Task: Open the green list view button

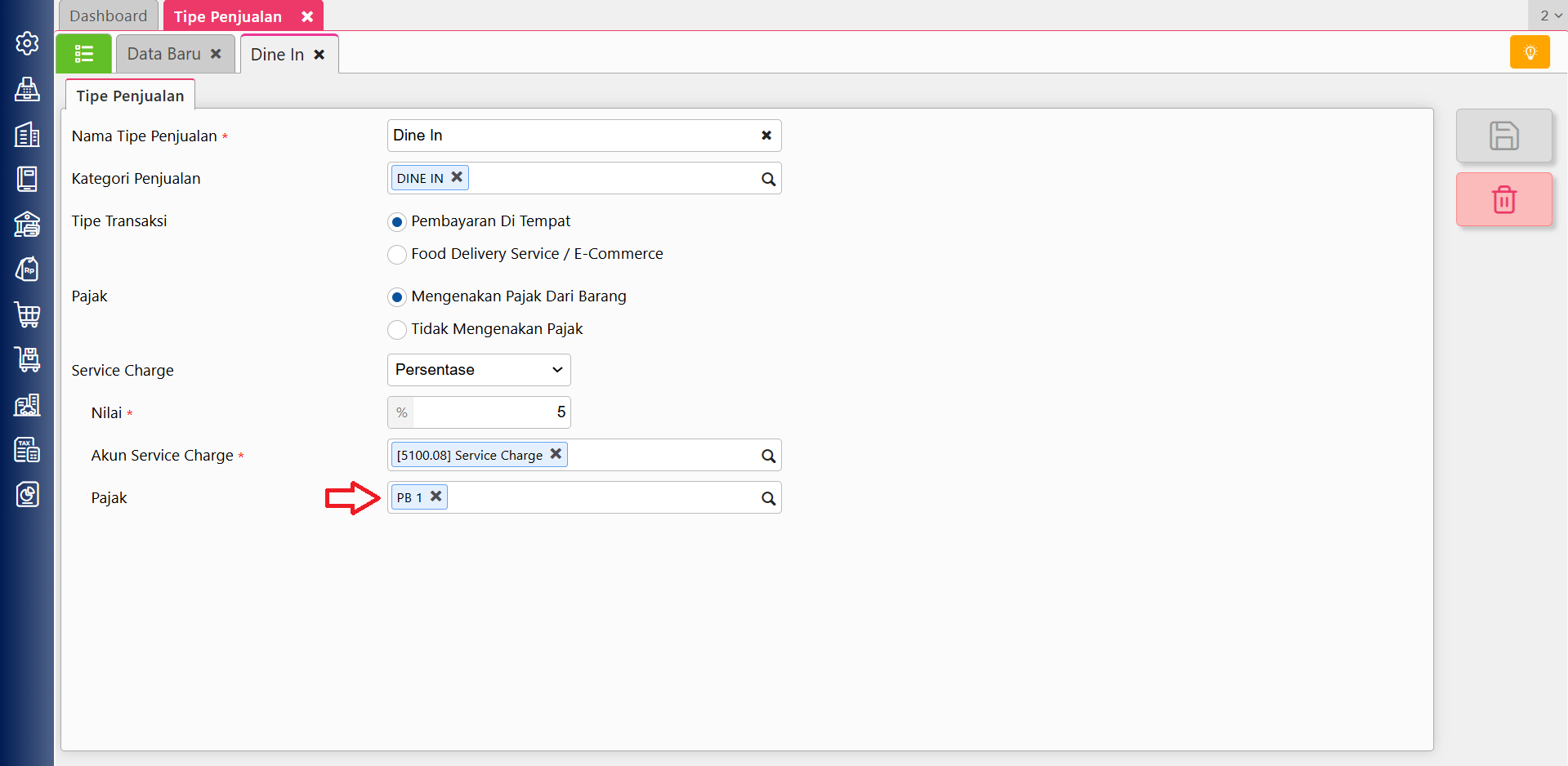Action: pos(84,54)
